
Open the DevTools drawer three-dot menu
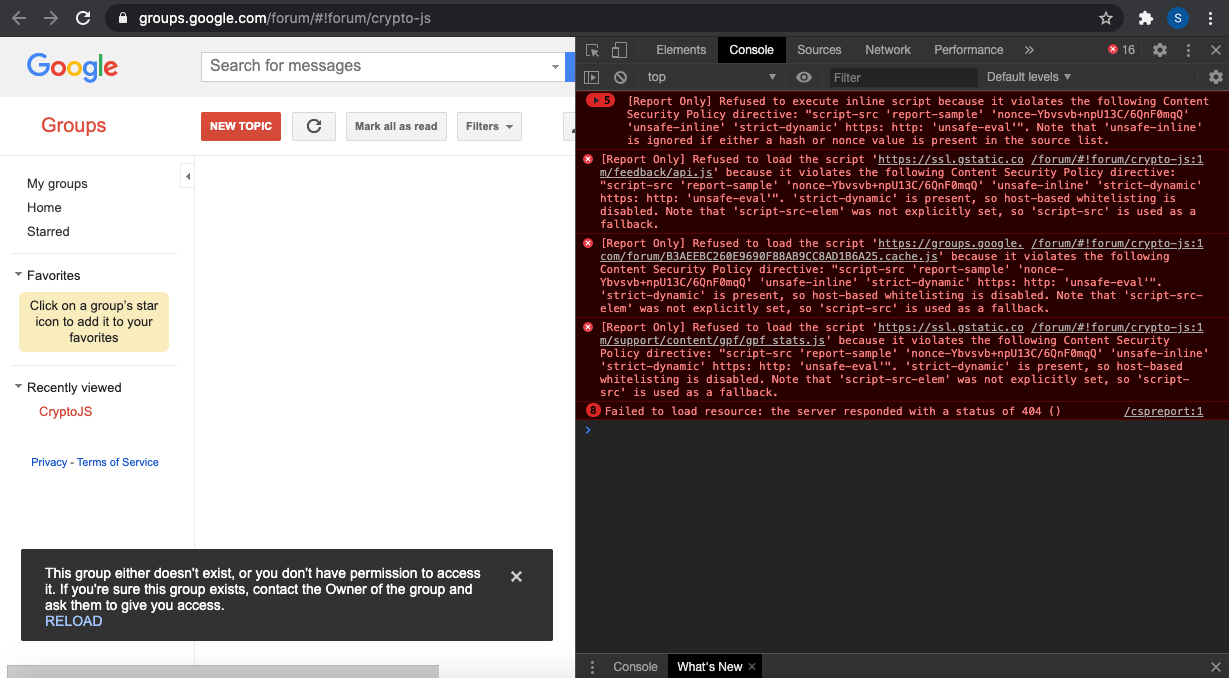tap(592, 667)
